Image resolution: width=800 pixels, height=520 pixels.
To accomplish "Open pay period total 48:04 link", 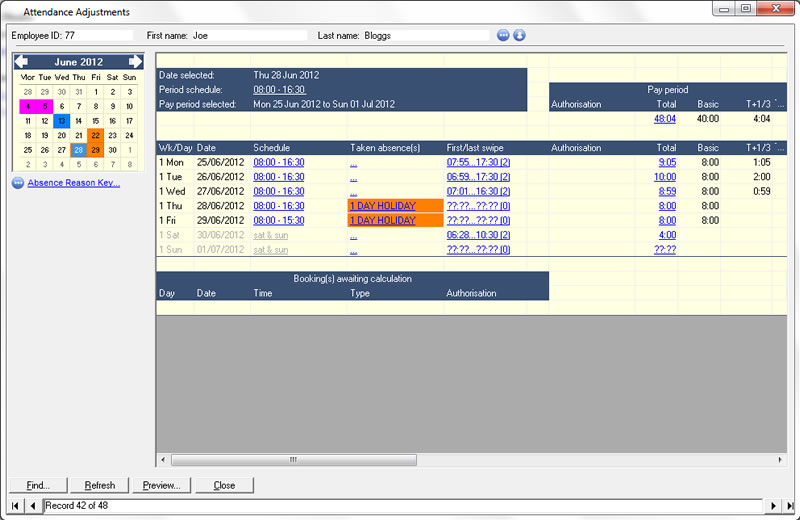I will [x=664, y=118].
